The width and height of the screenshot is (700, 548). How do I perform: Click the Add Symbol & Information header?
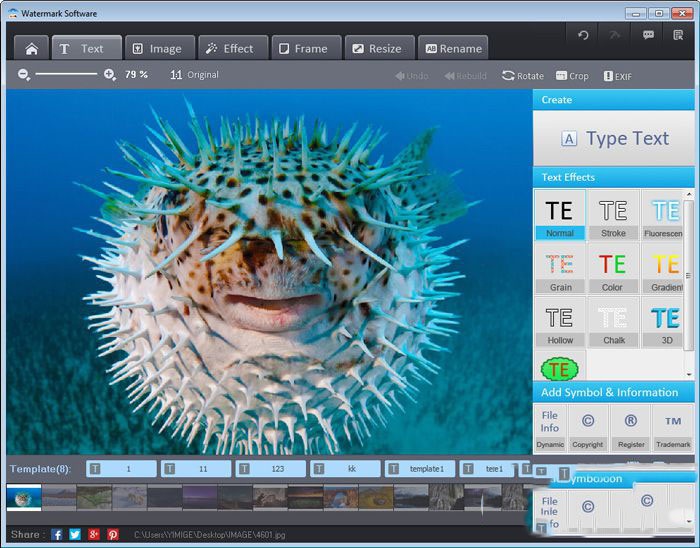tap(614, 392)
